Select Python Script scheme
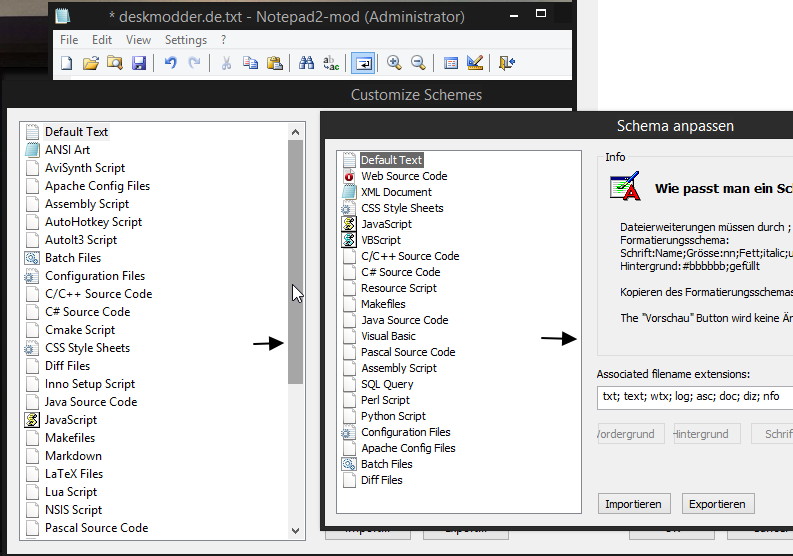The width and height of the screenshot is (793, 556). pyautogui.click(x=393, y=416)
